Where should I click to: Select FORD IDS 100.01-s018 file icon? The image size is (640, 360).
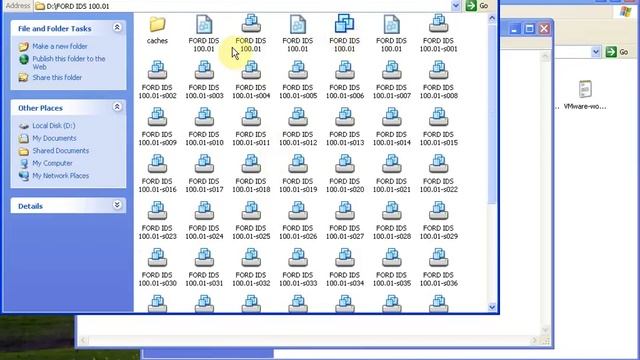coord(251,164)
